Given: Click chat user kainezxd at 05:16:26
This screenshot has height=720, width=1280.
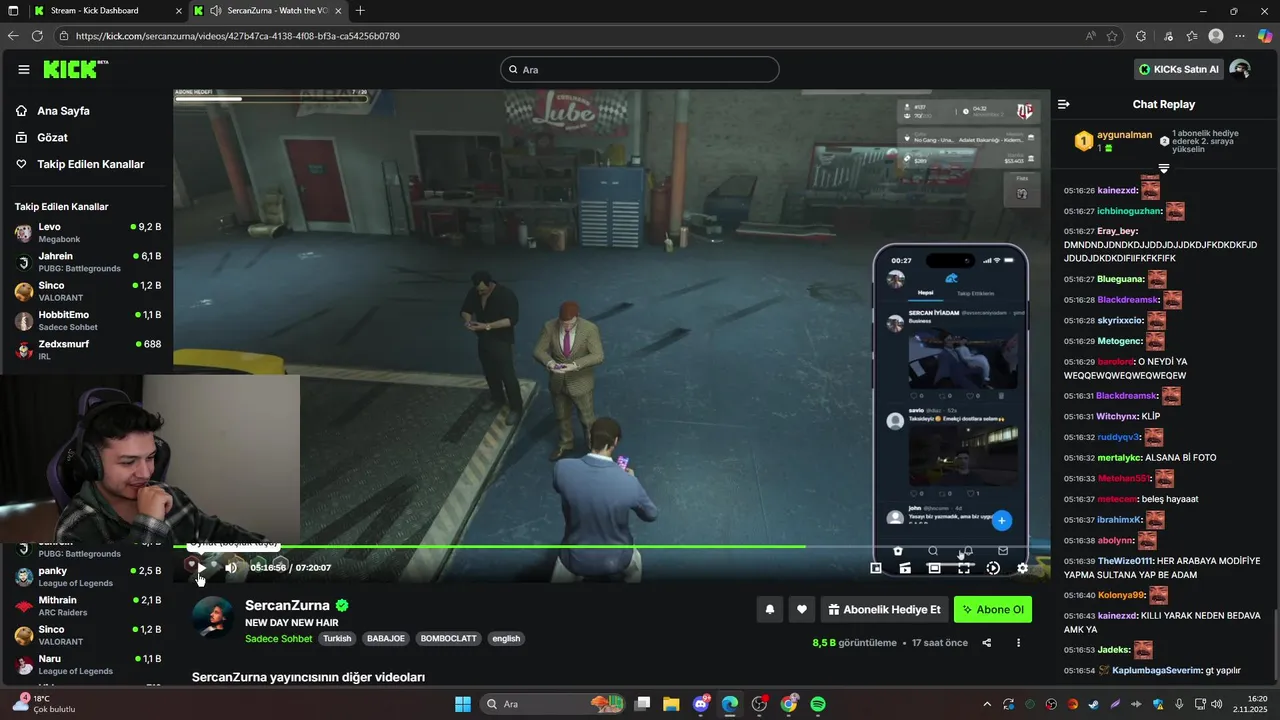Looking at the screenshot, I should (x=1117, y=190).
